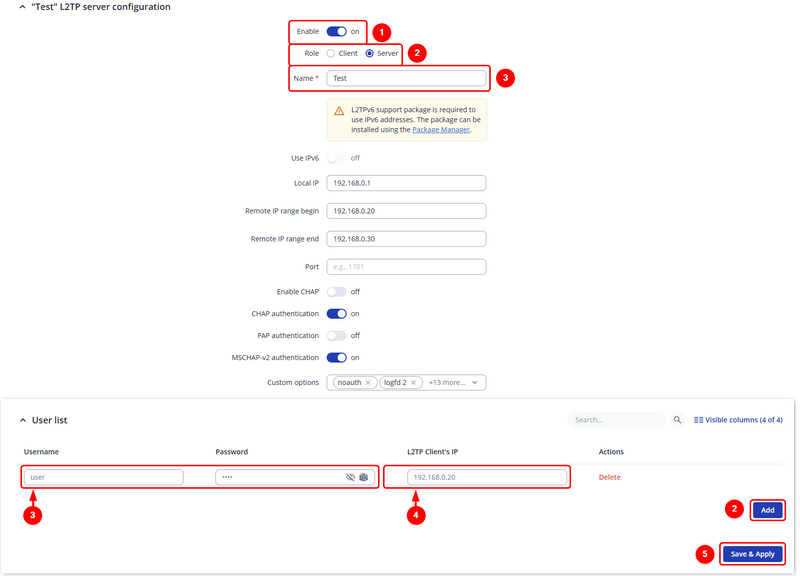This screenshot has height=576, width=800.
Task: Disable CHAP authentication switch
Action: coord(337,314)
